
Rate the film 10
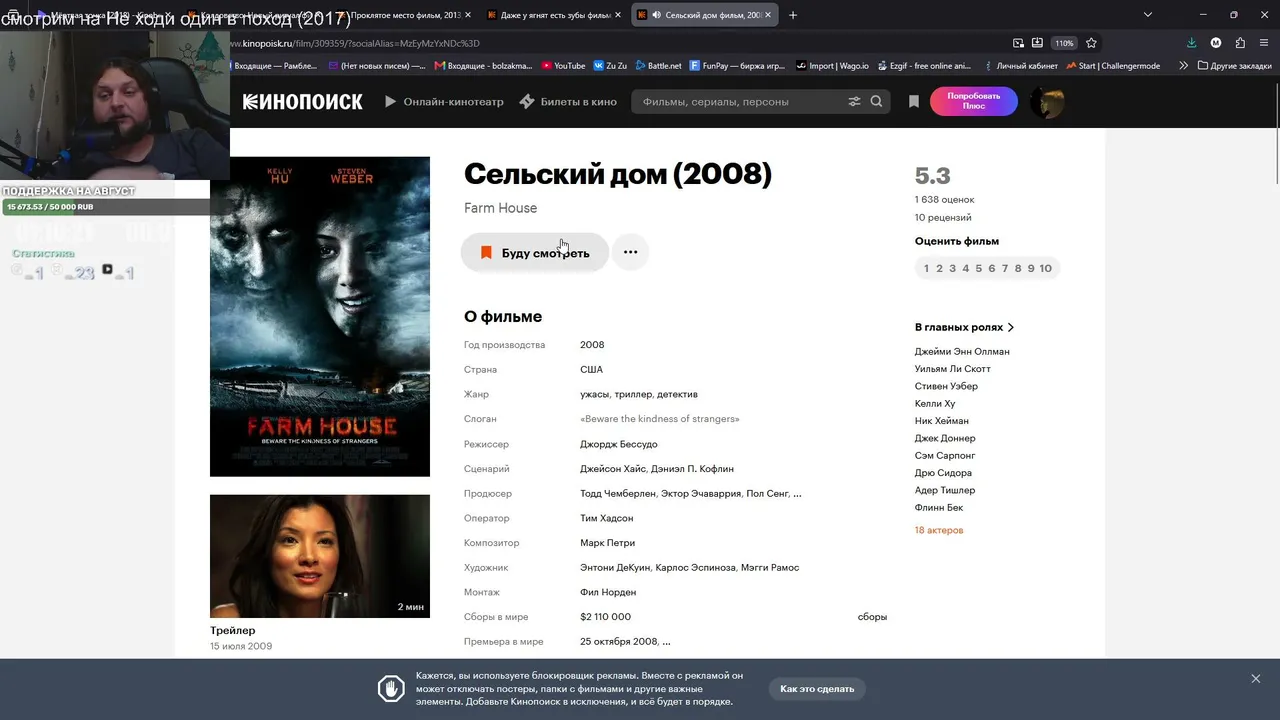tap(1046, 268)
